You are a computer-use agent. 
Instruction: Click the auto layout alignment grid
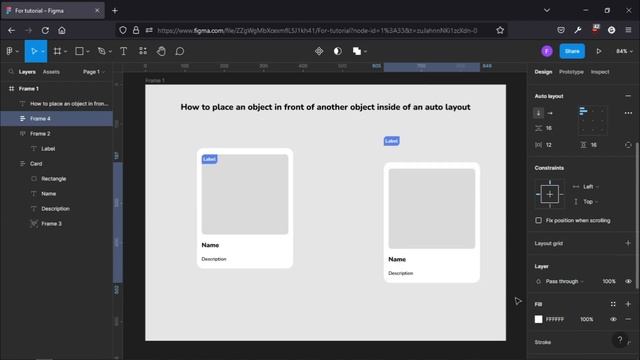click(592, 120)
